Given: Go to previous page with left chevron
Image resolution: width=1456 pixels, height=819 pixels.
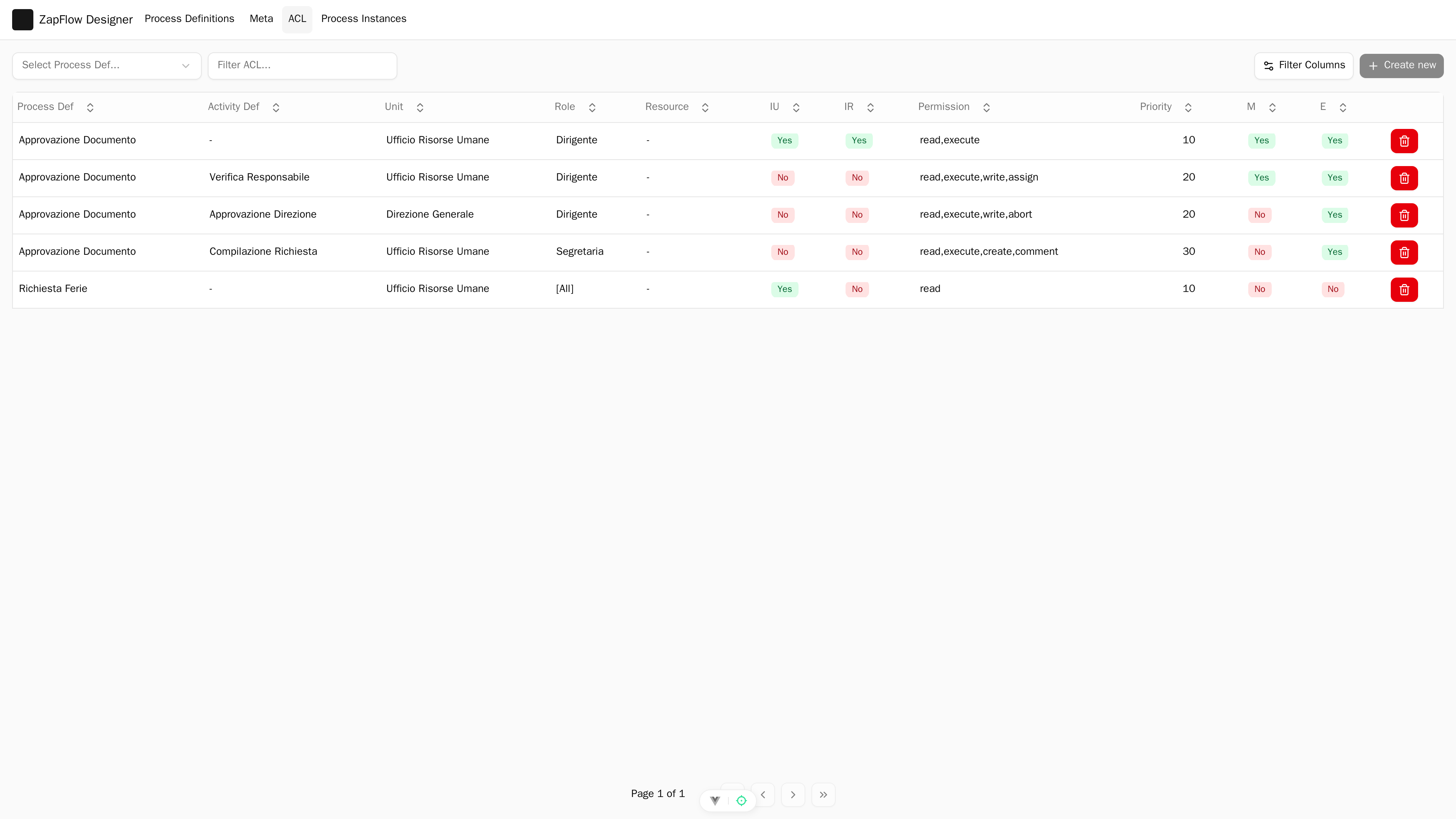Looking at the screenshot, I should [x=763, y=794].
